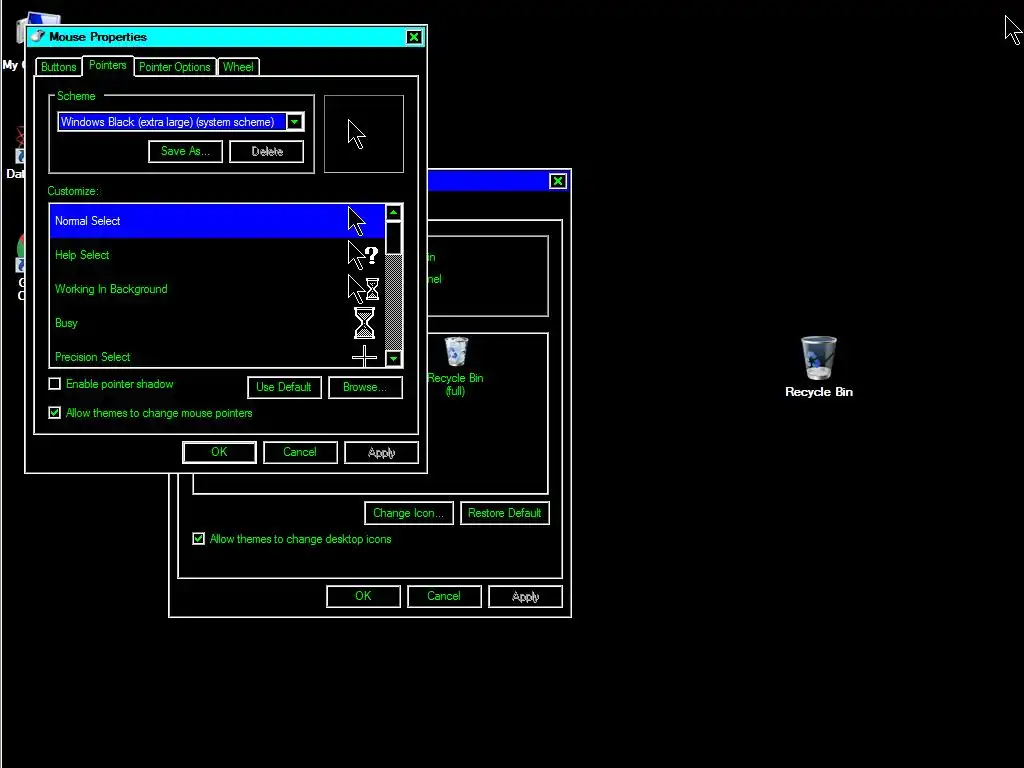This screenshot has width=1024, height=768.
Task: Select the Busy pointer row
Action: [x=217, y=323]
